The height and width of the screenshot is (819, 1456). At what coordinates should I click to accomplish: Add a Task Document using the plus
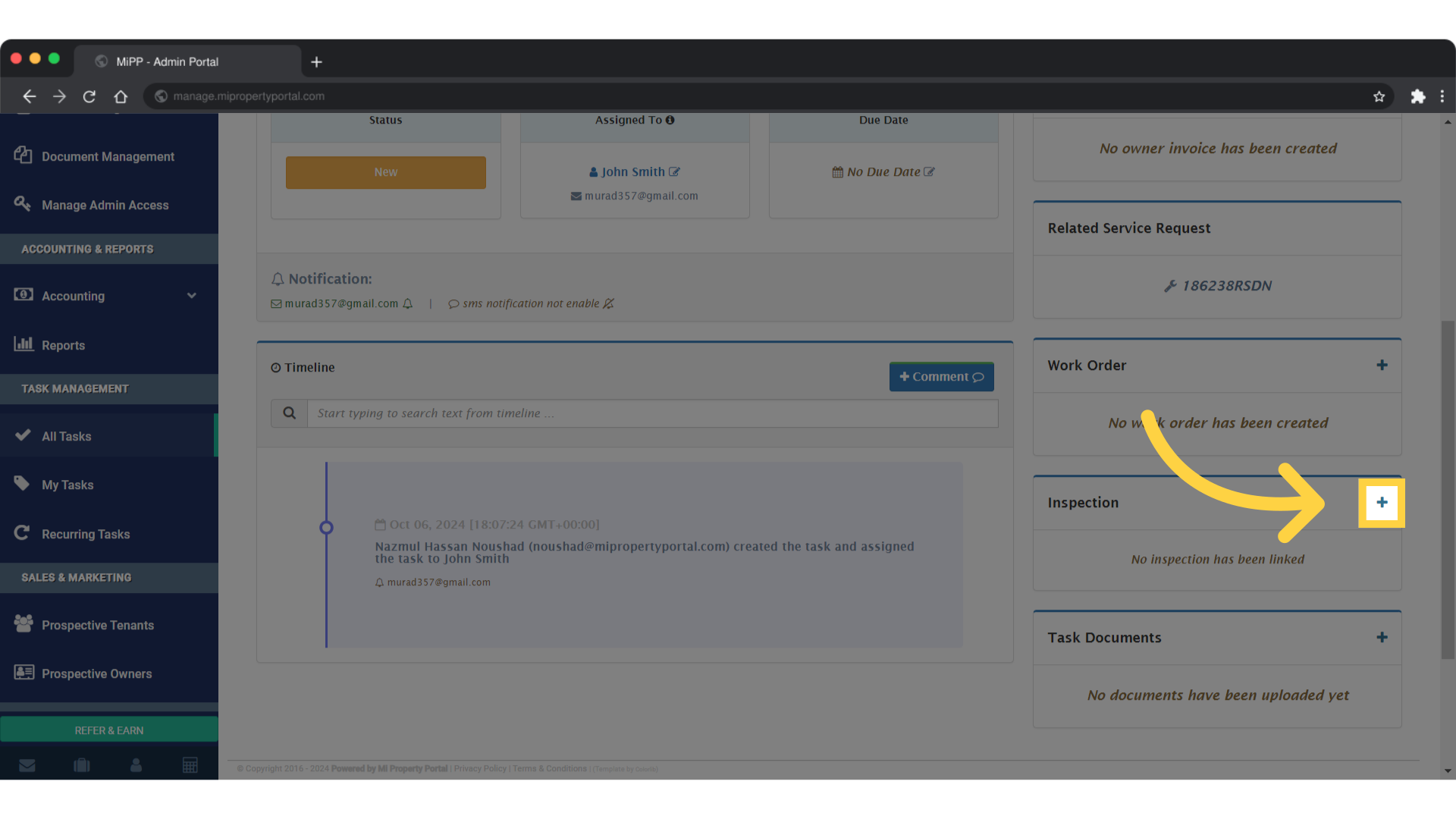coord(1382,637)
